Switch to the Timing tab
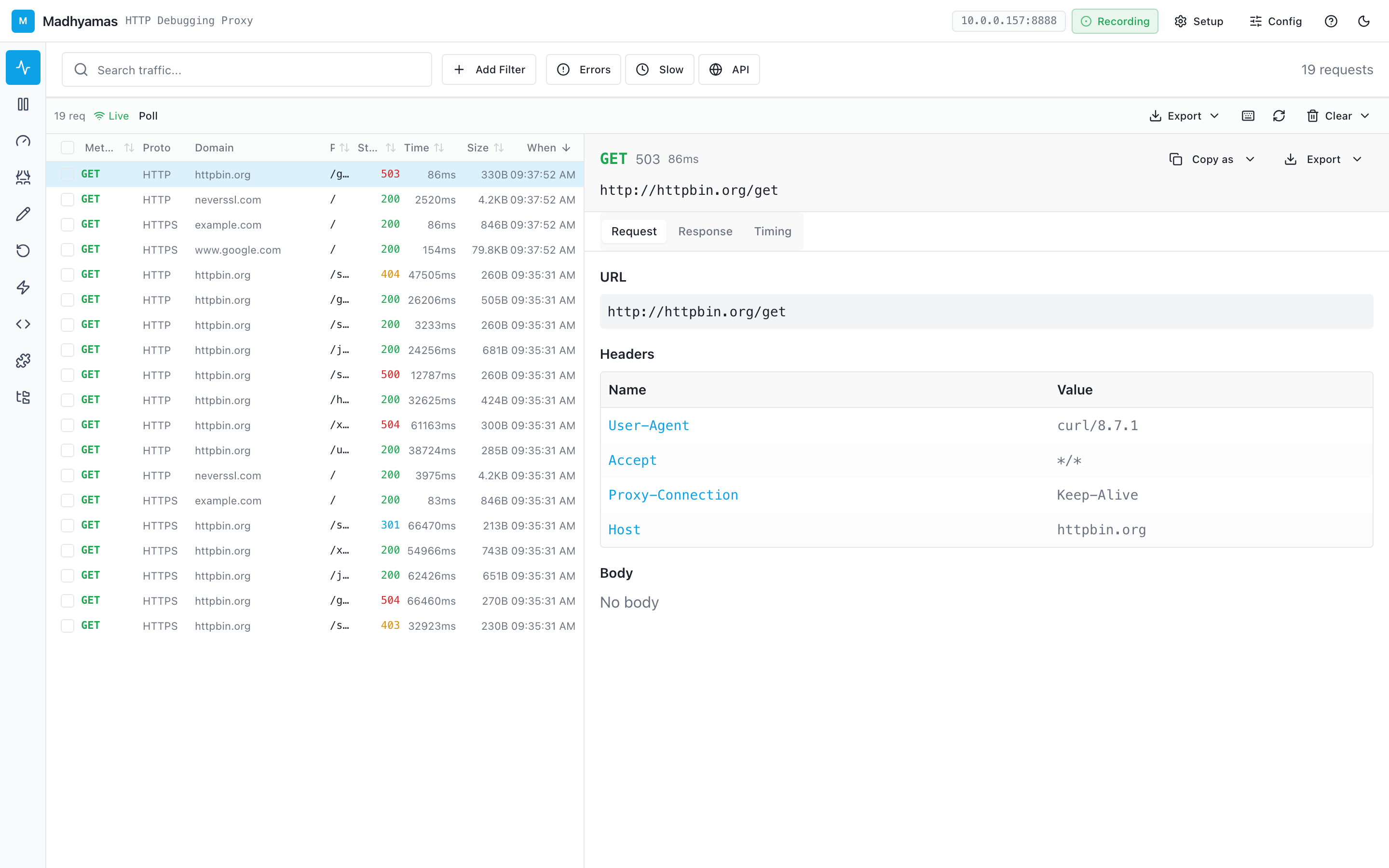The image size is (1389, 868). click(x=773, y=231)
